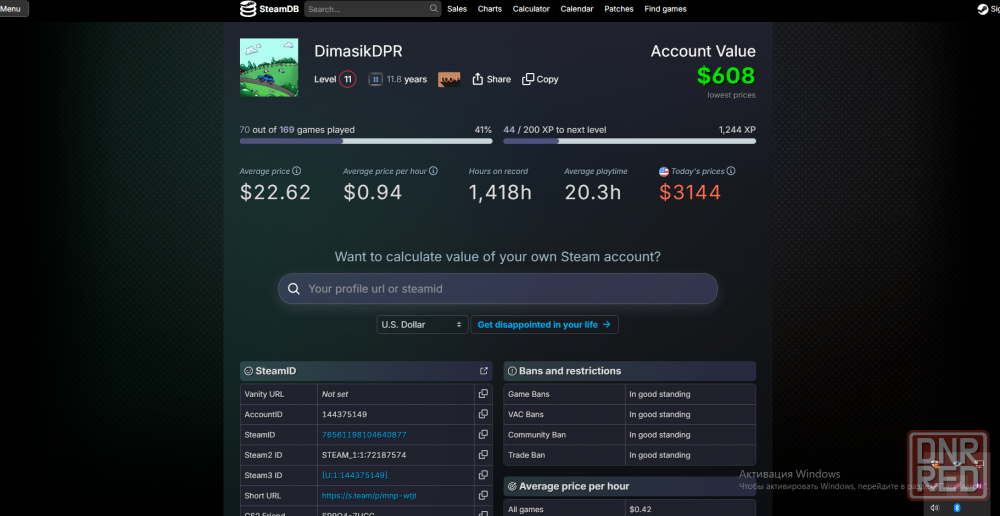Viewport: 1000px width, 516px height.
Task: Copy profile using the Copy button
Action: tap(540, 79)
